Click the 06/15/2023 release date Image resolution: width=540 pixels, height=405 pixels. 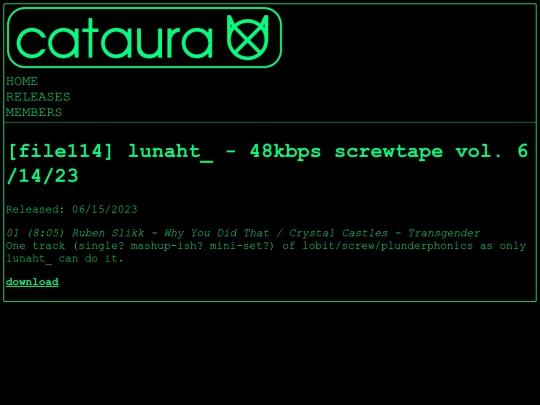click(x=105, y=209)
